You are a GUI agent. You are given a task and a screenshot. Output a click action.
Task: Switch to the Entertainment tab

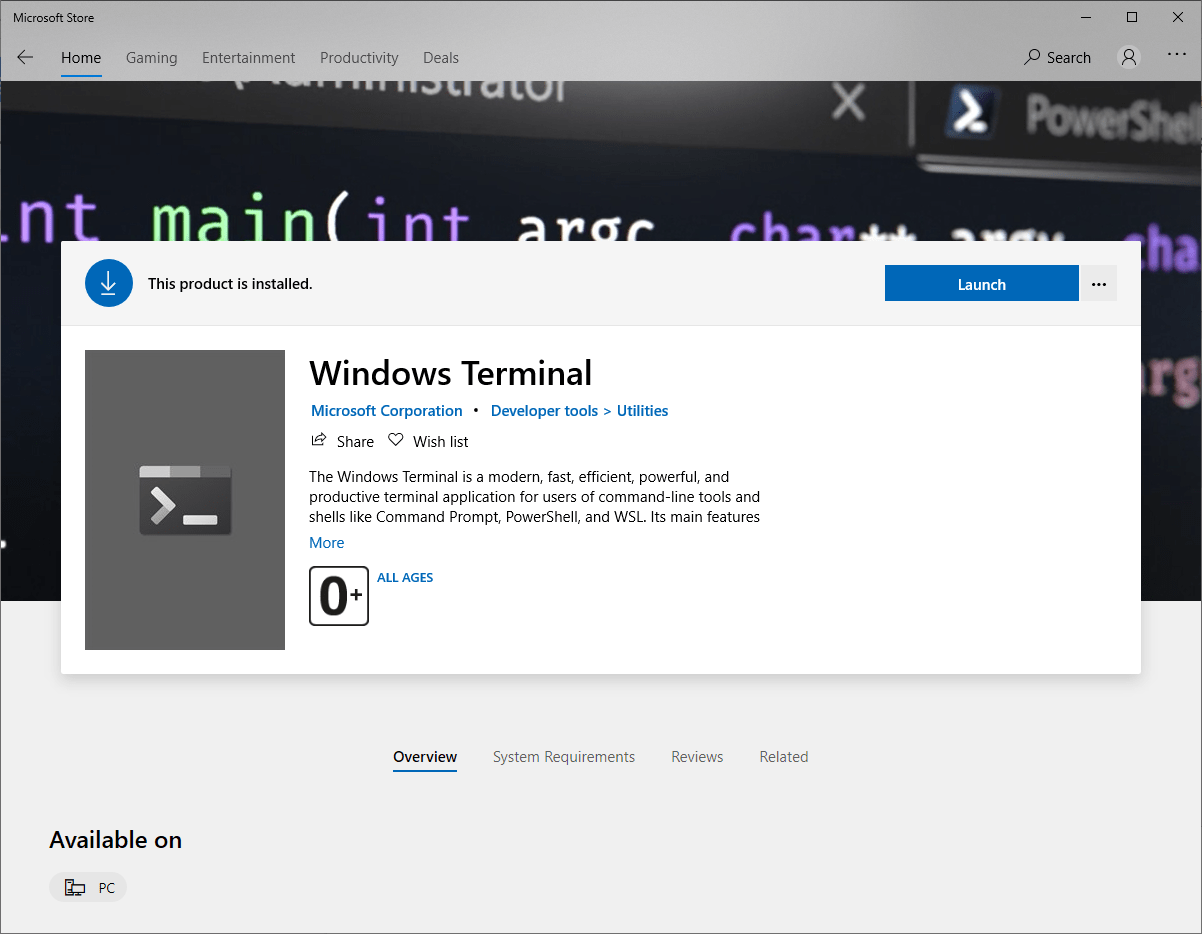[248, 58]
